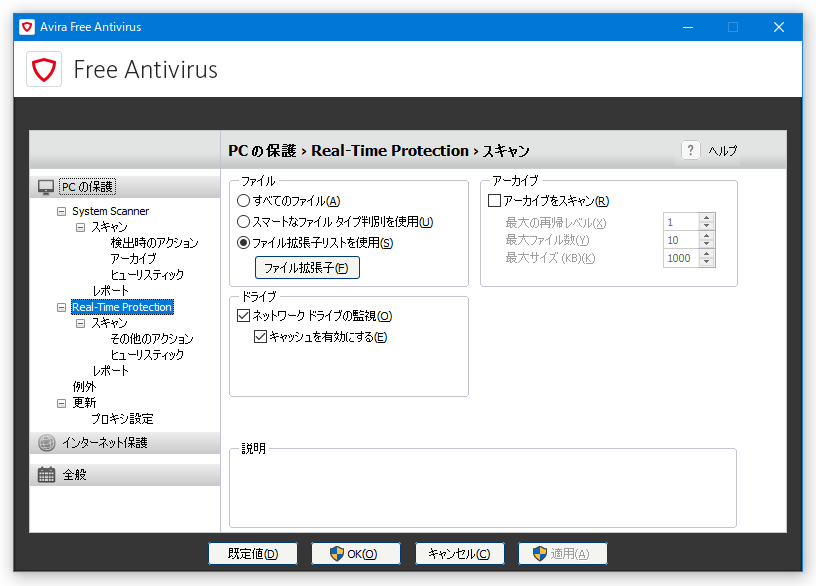Click the スキャン item under Real-Time Protection

click(x=109, y=323)
